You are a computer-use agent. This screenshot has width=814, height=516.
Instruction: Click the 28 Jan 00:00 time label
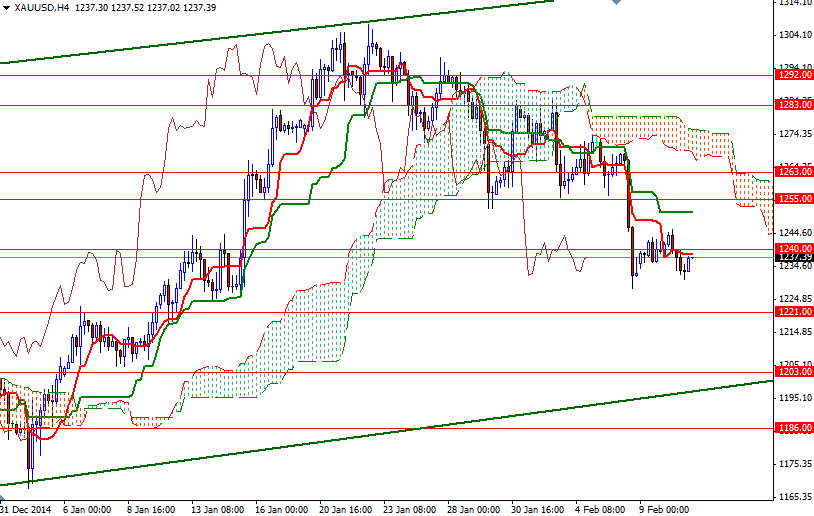pos(472,508)
